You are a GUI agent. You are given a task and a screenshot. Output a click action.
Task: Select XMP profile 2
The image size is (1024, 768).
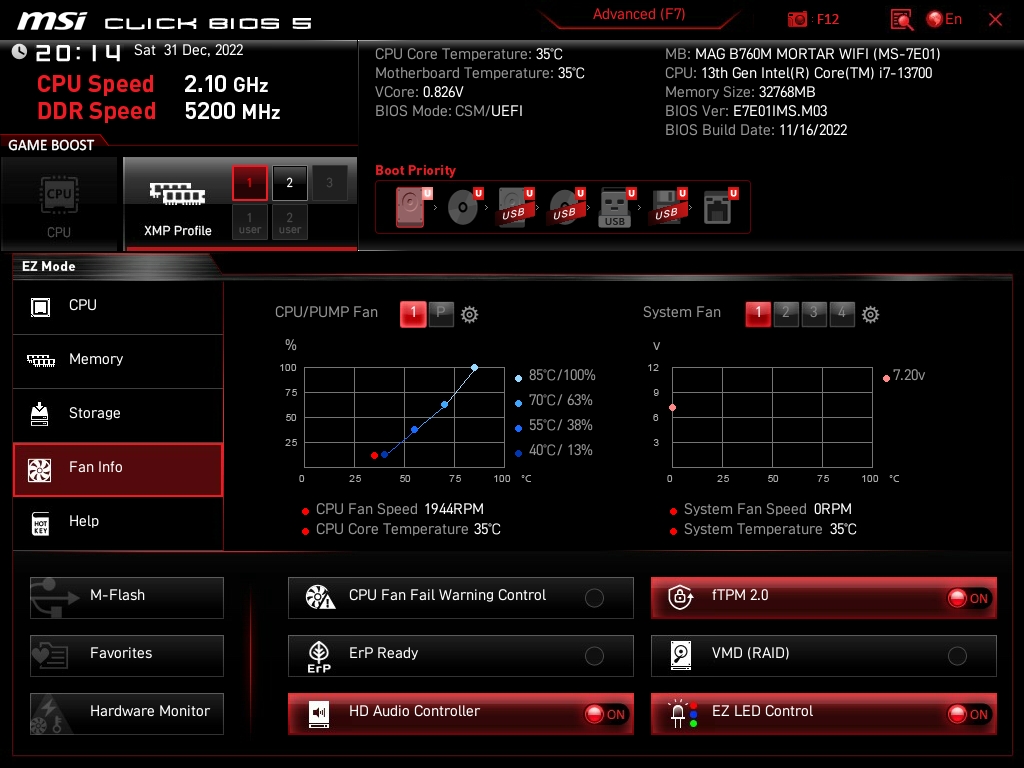[289, 183]
